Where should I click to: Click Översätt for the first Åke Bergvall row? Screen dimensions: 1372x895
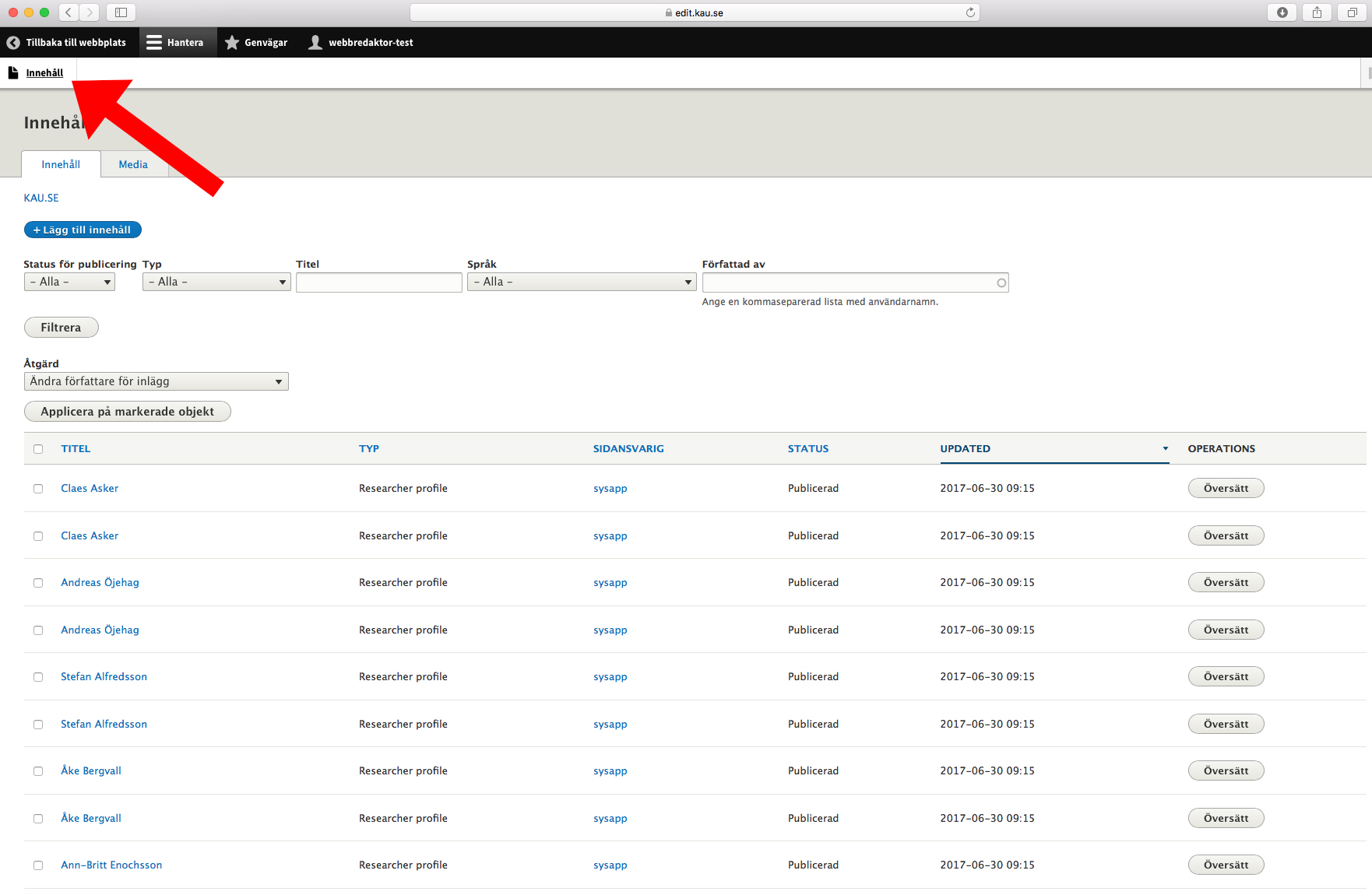click(x=1226, y=770)
